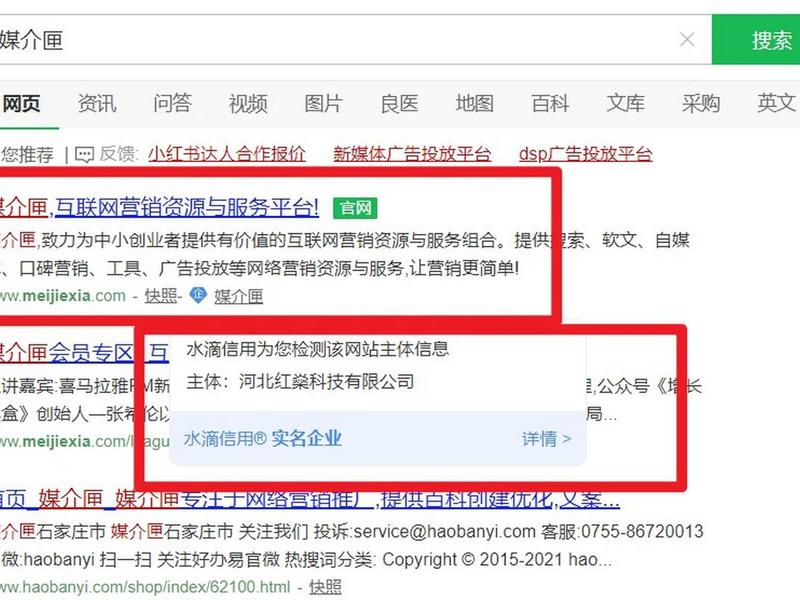Click the green 搜索 search button

click(756, 40)
